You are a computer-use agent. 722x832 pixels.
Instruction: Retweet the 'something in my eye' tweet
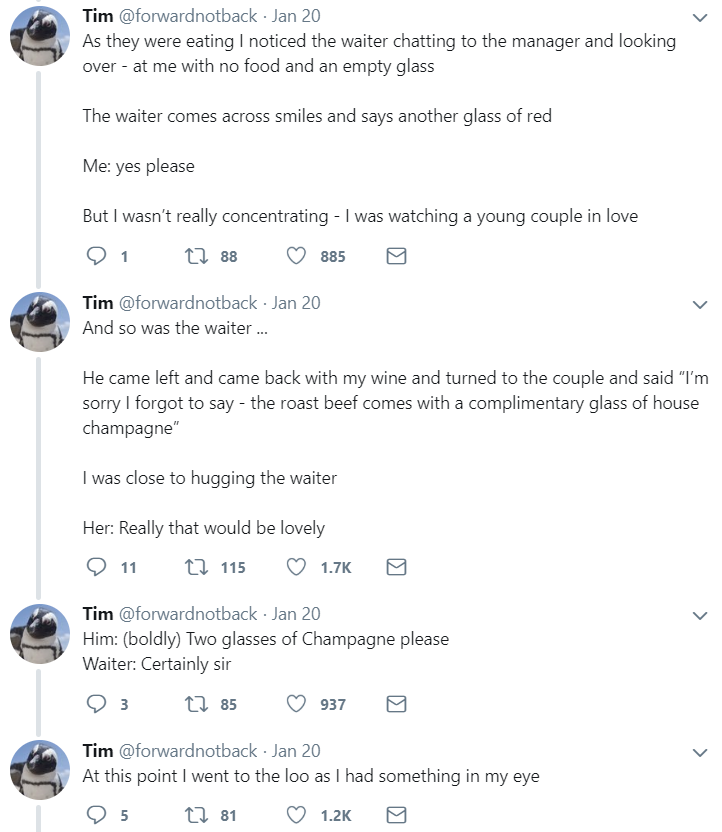[196, 815]
